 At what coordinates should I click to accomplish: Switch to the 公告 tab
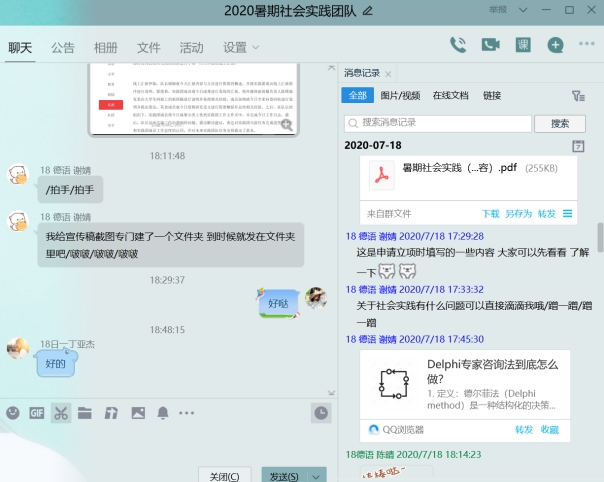coord(63,47)
